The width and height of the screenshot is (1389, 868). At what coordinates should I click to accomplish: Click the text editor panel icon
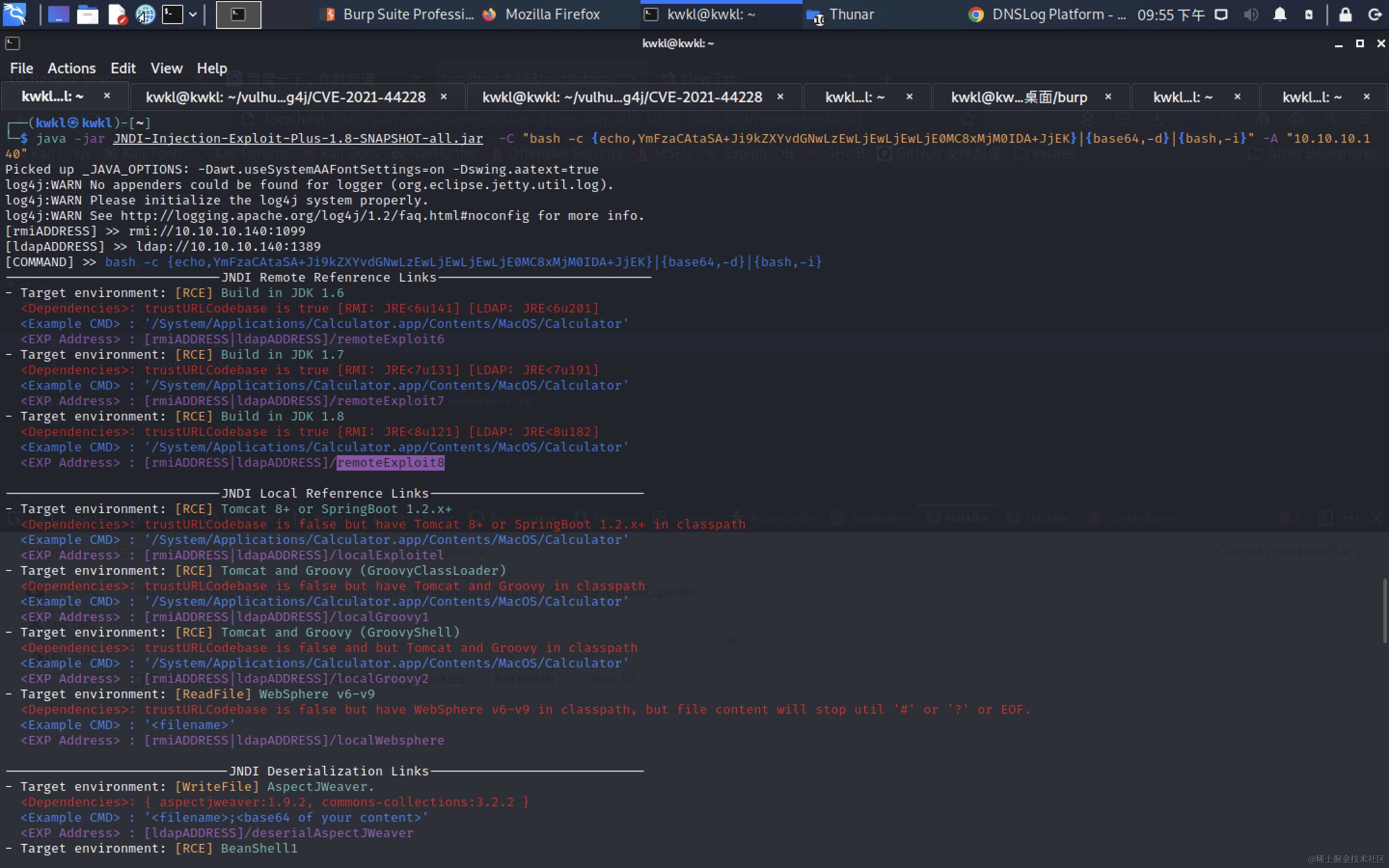coord(117,14)
